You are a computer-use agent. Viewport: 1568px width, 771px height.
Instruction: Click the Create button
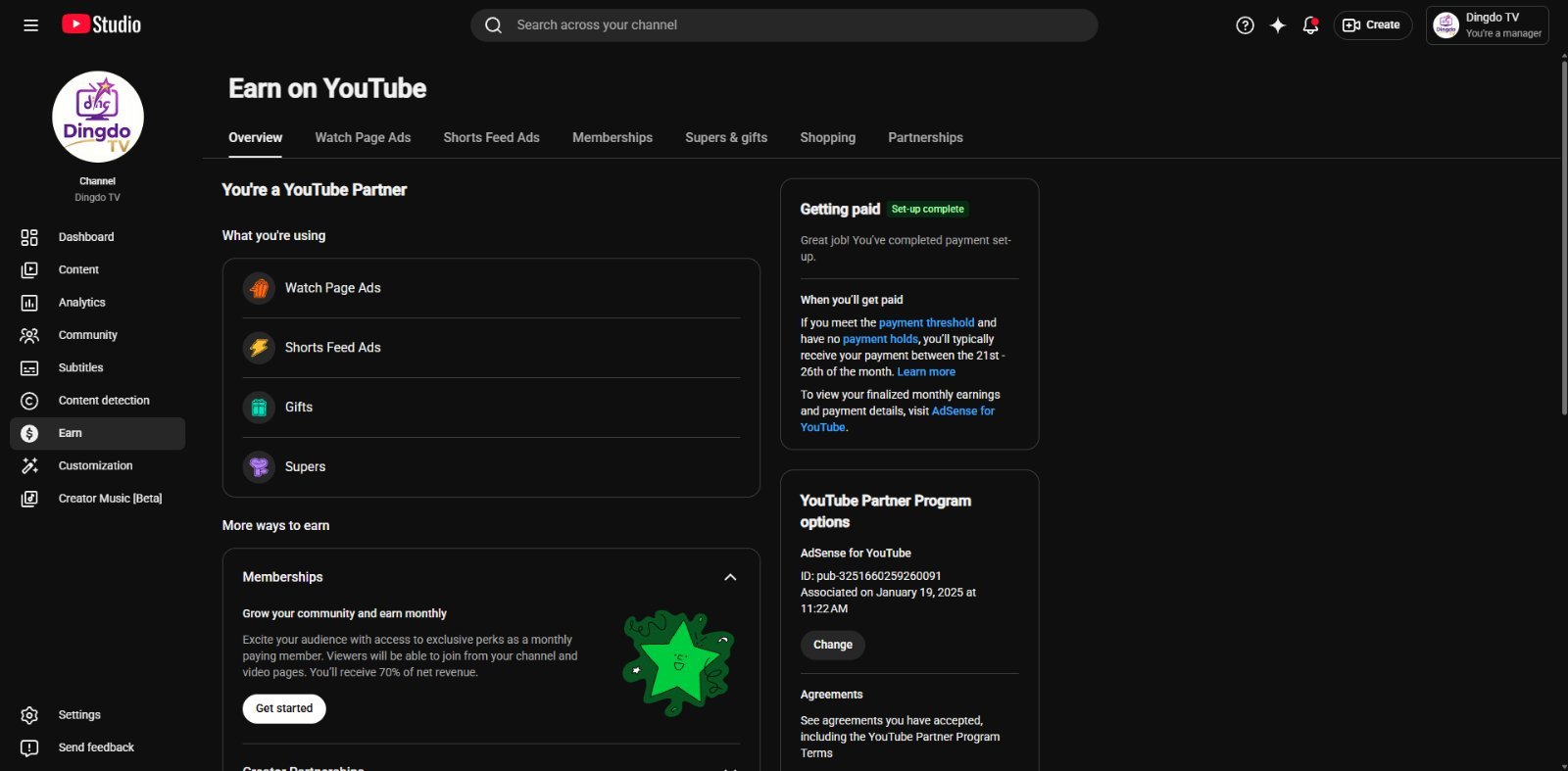tap(1372, 25)
